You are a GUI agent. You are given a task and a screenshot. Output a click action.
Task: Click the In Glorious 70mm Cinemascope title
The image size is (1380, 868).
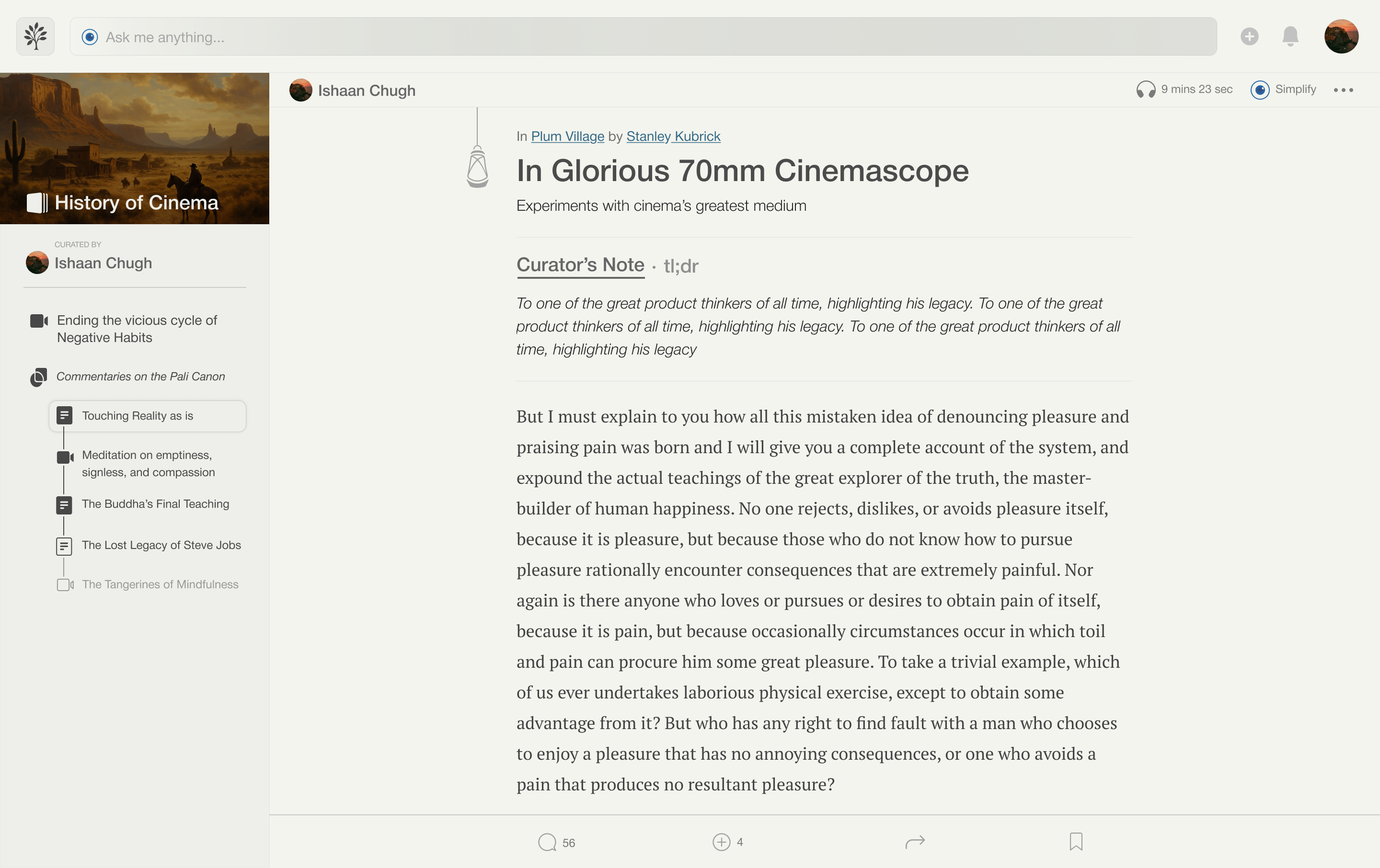tap(743, 171)
